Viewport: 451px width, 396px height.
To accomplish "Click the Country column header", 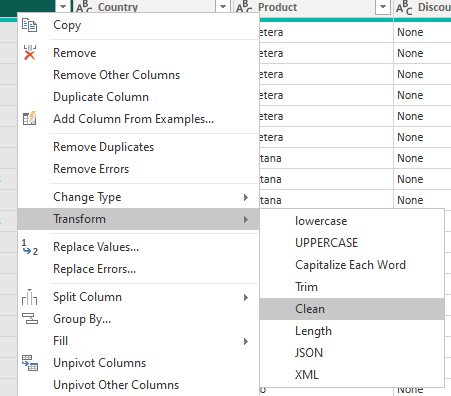I will click(118, 7).
